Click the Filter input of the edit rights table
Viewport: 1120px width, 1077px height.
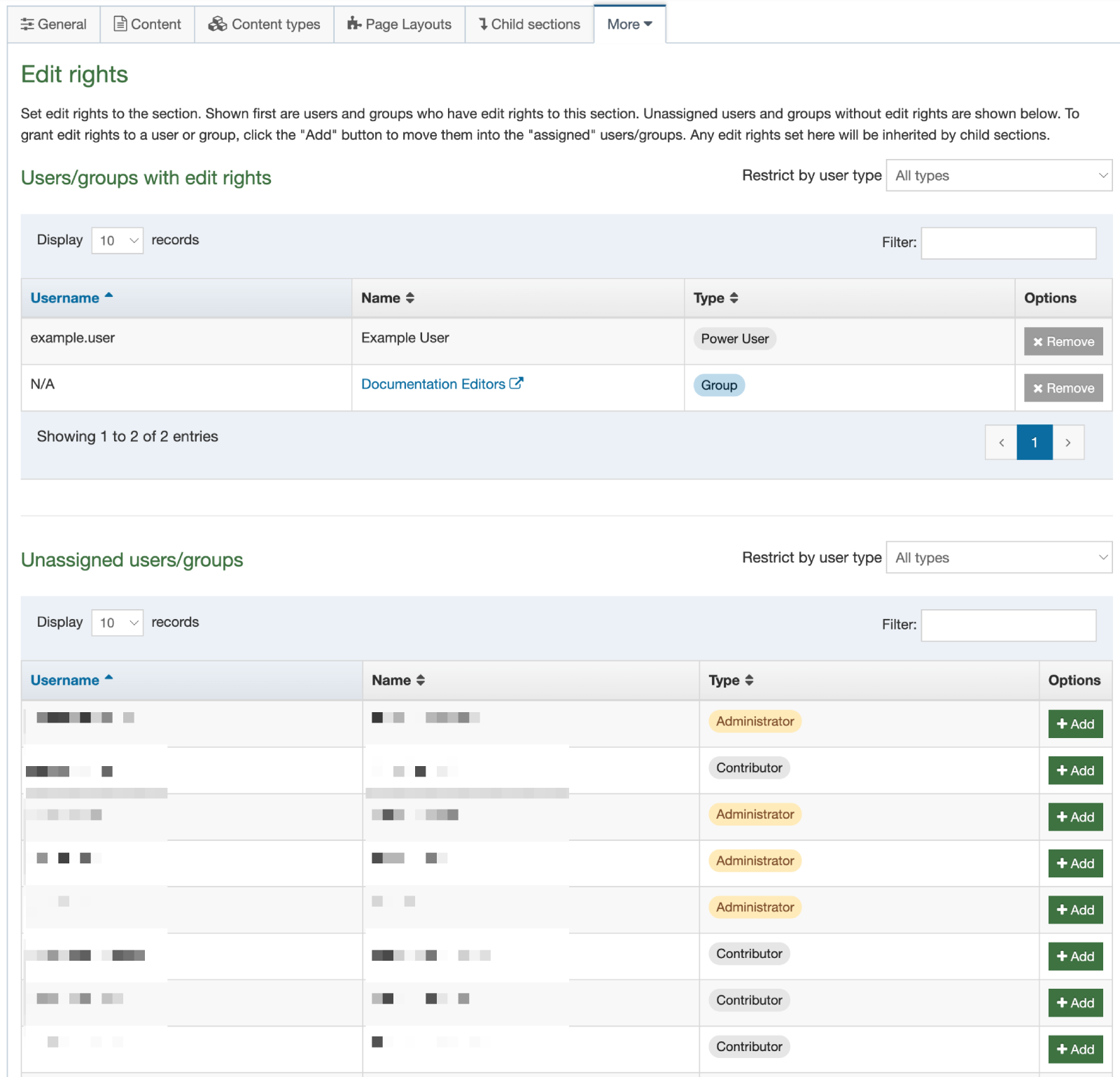1008,242
